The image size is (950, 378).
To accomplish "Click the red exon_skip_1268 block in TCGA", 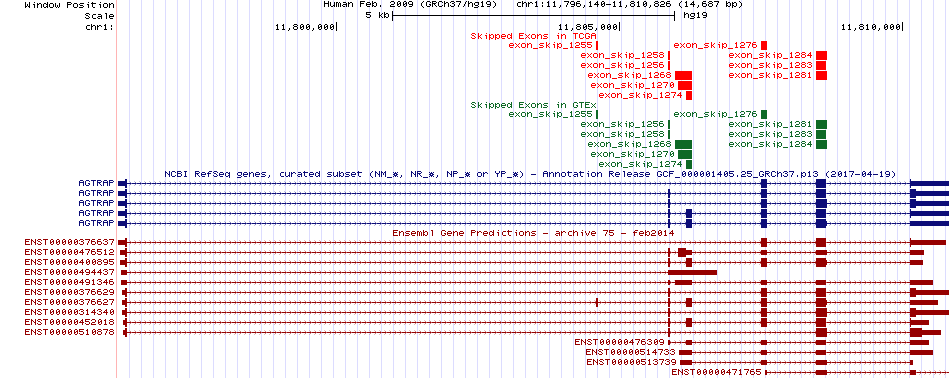I will coord(683,75).
